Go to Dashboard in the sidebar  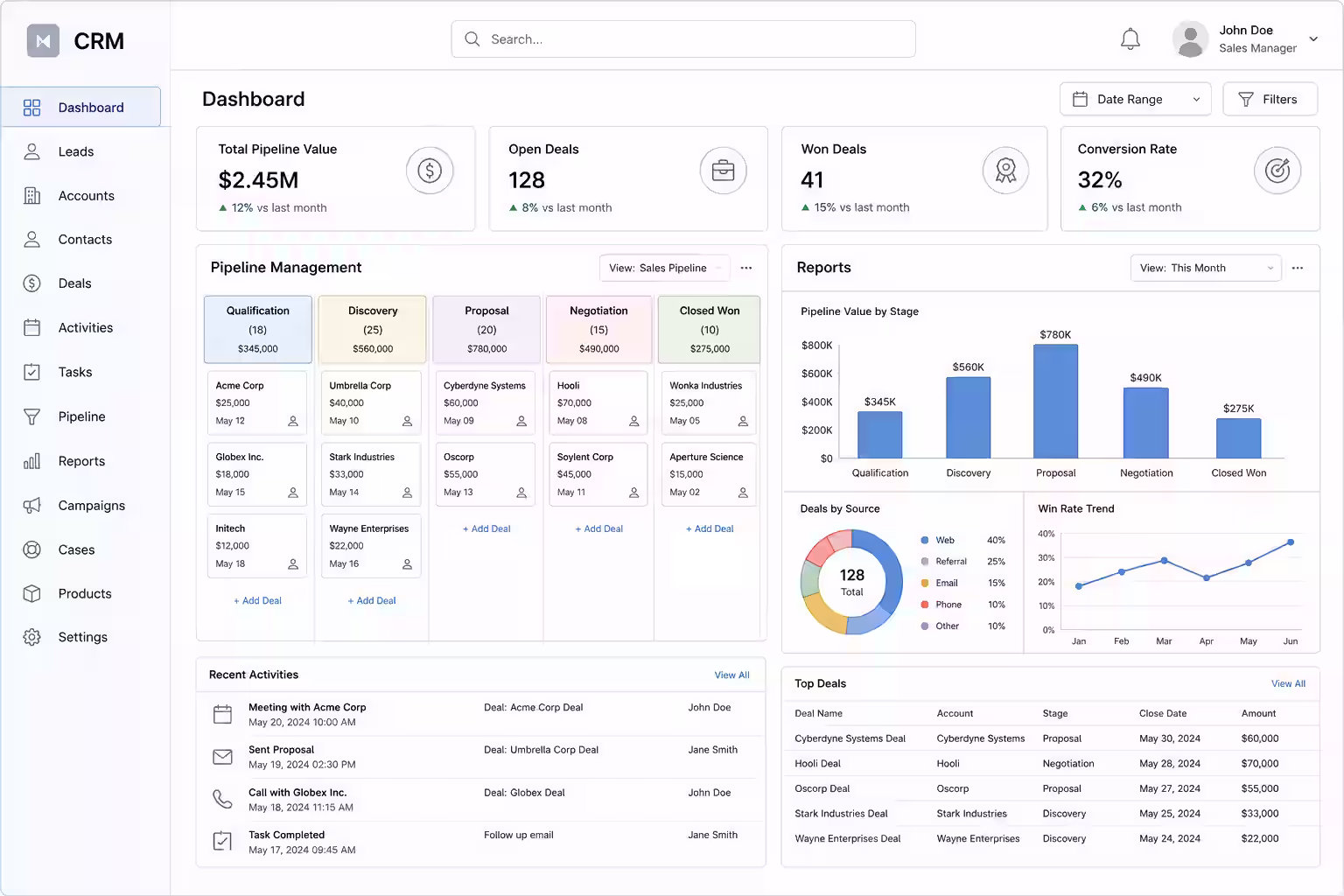point(80,107)
